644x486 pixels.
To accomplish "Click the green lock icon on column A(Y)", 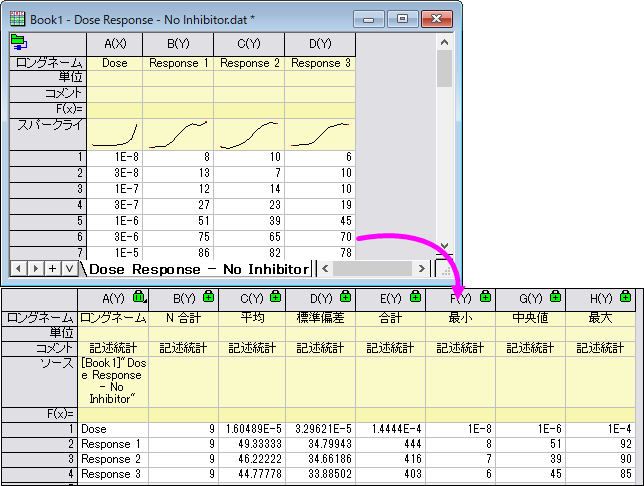I will click(139, 296).
